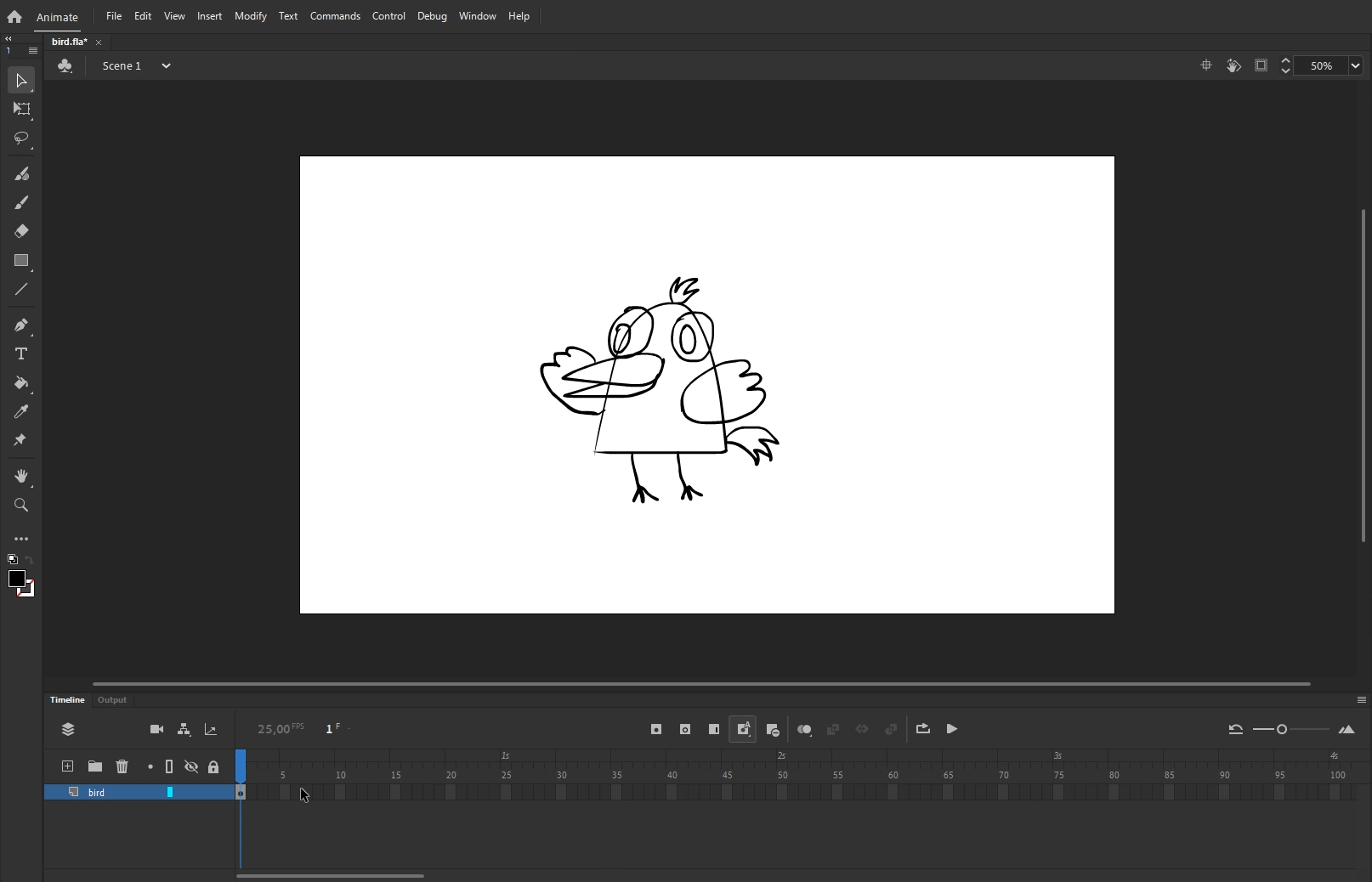The image size is (1372, 882).
Task: Select the bird layer in the timeline
Action: (x=139, y=792)
